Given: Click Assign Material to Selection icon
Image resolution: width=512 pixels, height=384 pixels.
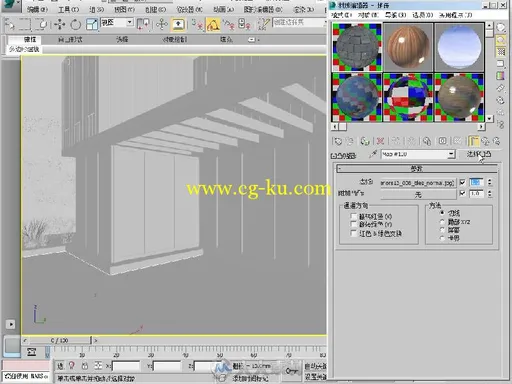Looking at the screenshot, I should point(365,141).
